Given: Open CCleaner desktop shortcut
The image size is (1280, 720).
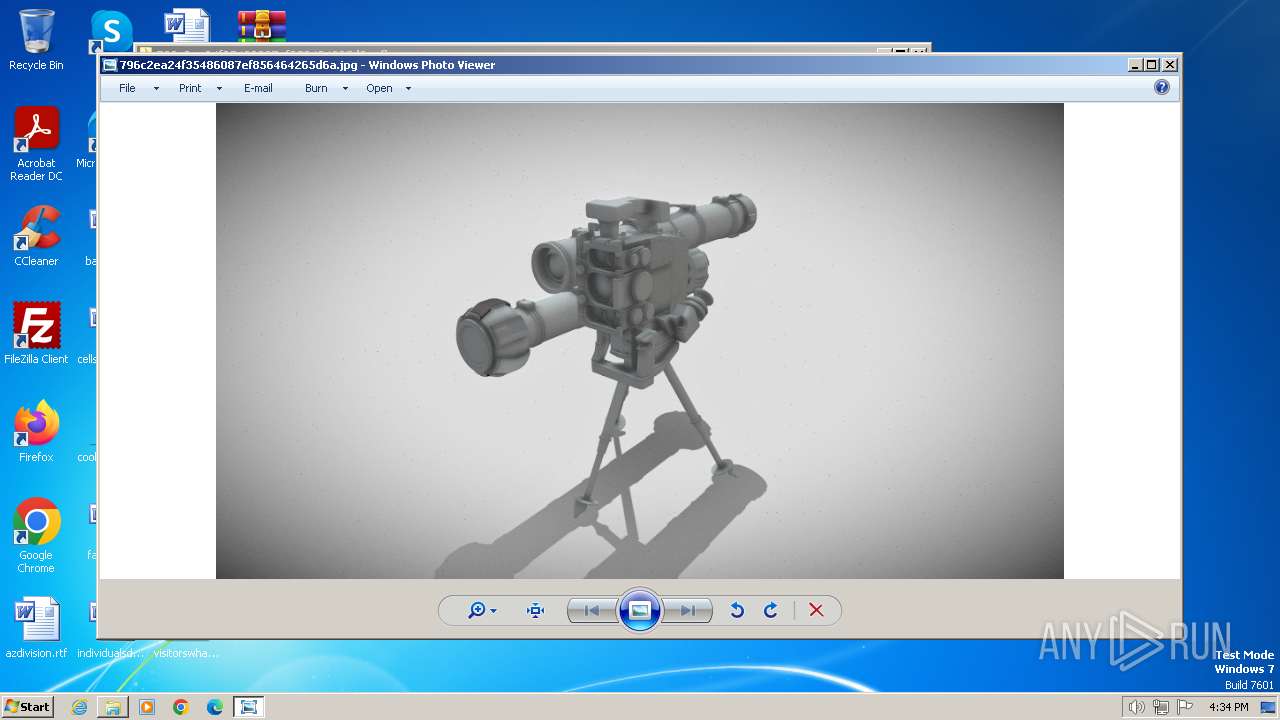Looking at the screenshot, I should tap(36, 236).
